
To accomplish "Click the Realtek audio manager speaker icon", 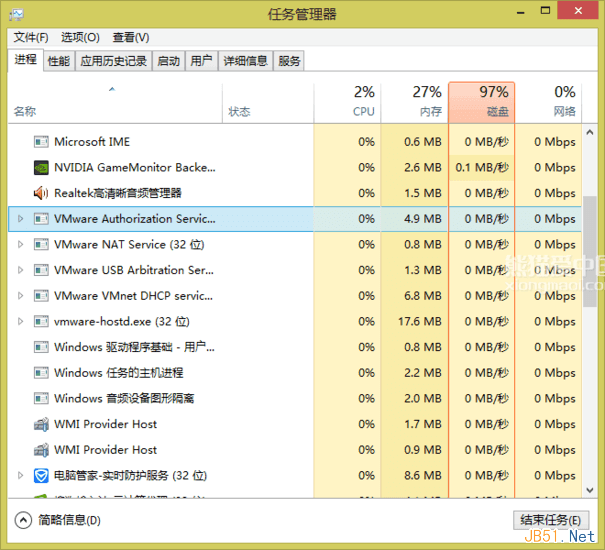I will [x=41, y=193].
